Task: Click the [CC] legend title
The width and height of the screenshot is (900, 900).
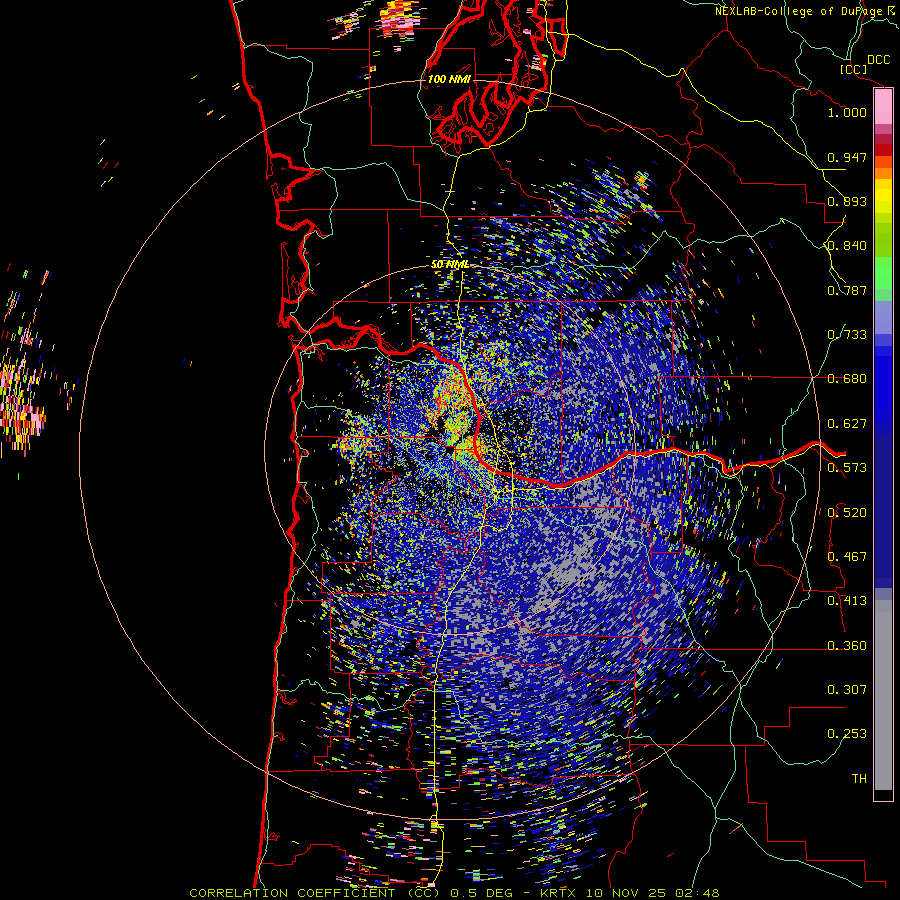Action: [x=854, y=69]
